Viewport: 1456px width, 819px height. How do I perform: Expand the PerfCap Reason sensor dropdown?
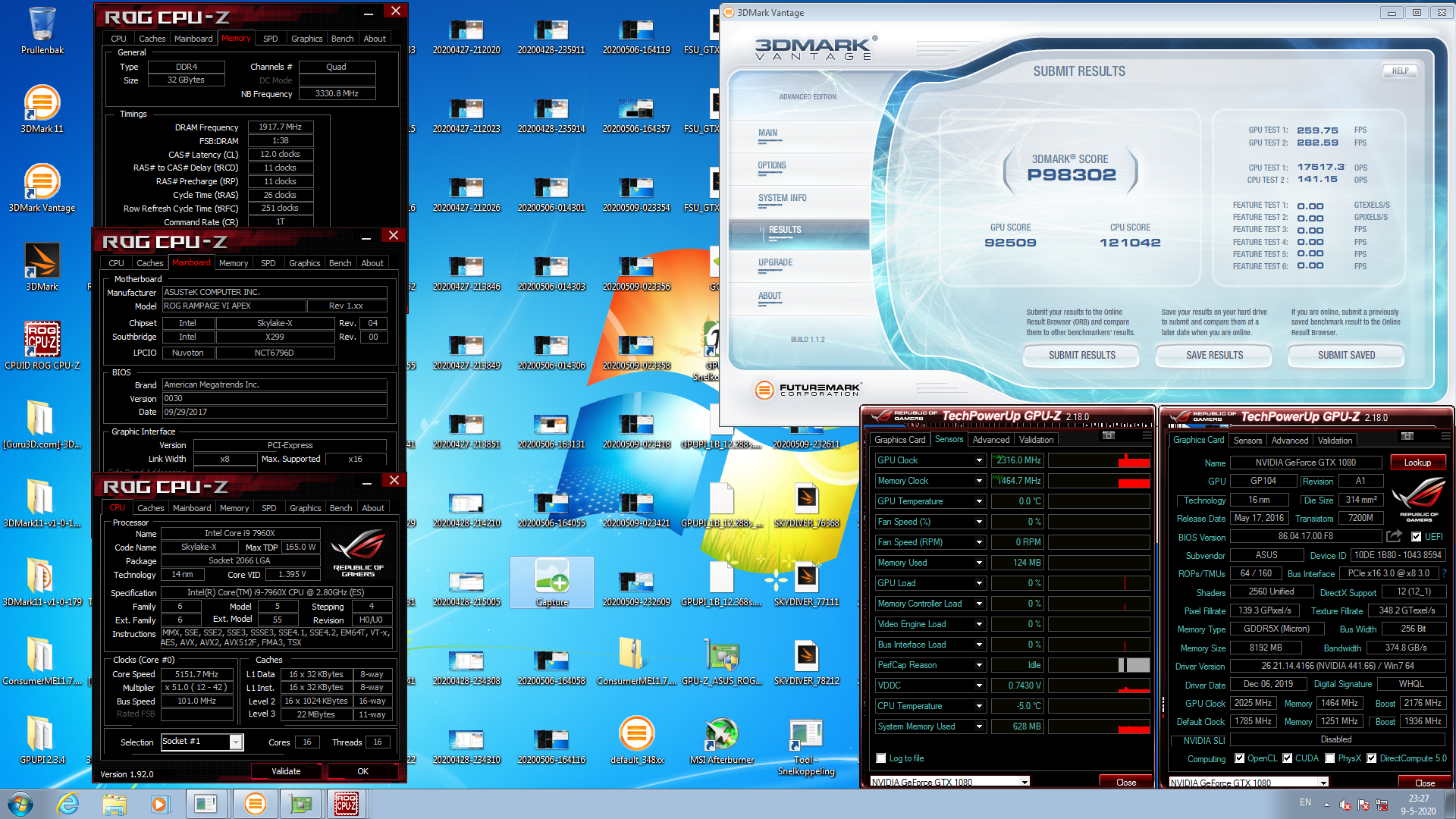pyautogui.click(x=979, y=665)
